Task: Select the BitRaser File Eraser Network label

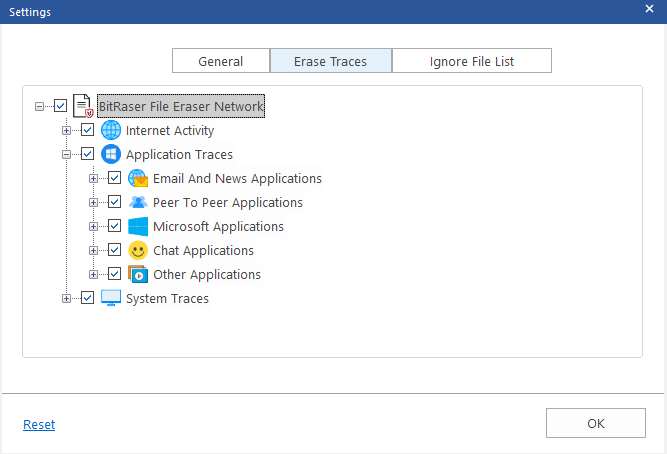Action: tap(181, 106)
